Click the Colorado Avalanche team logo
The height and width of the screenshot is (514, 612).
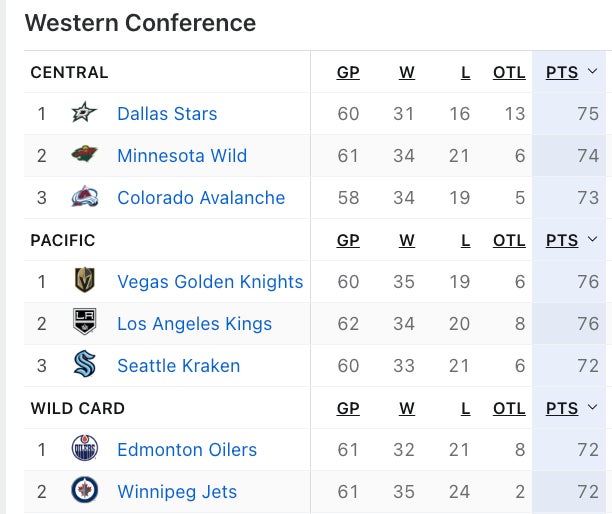pos(85,198)
